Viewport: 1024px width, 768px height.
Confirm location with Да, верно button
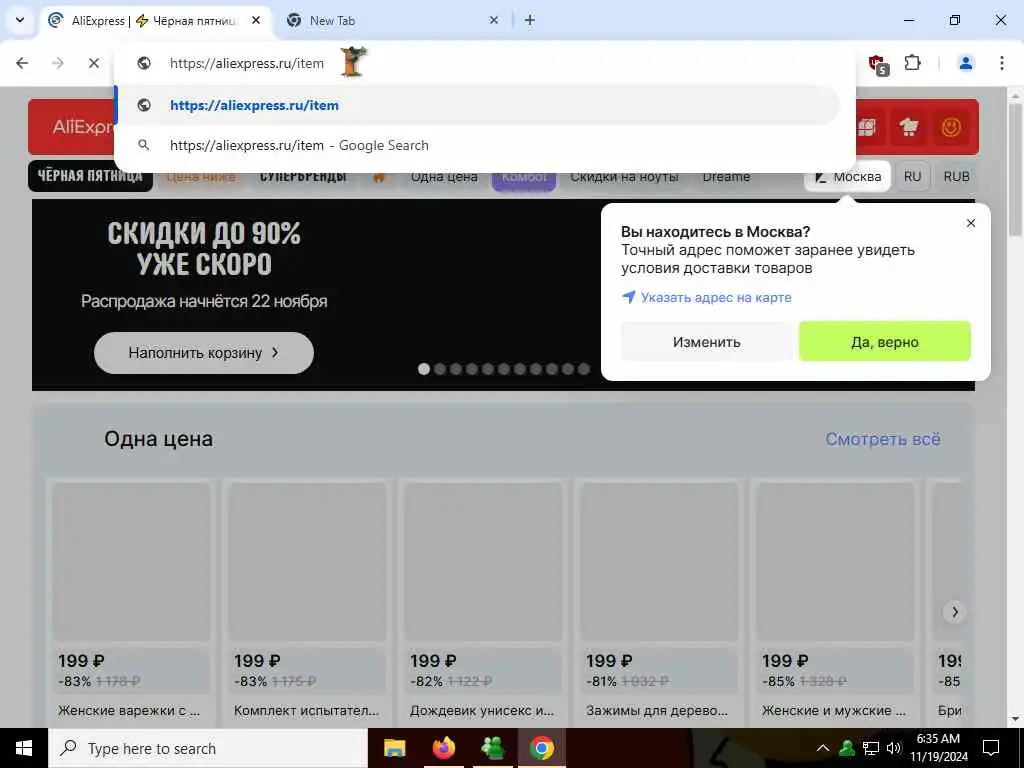pos(885,342)
